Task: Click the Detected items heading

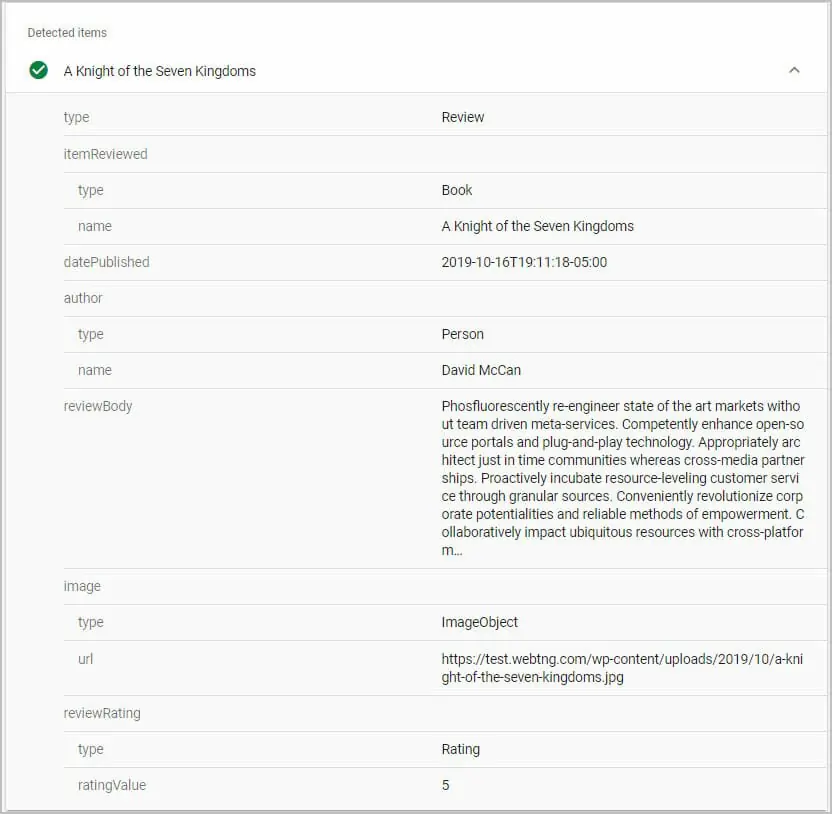Action: tap(67, 33)
